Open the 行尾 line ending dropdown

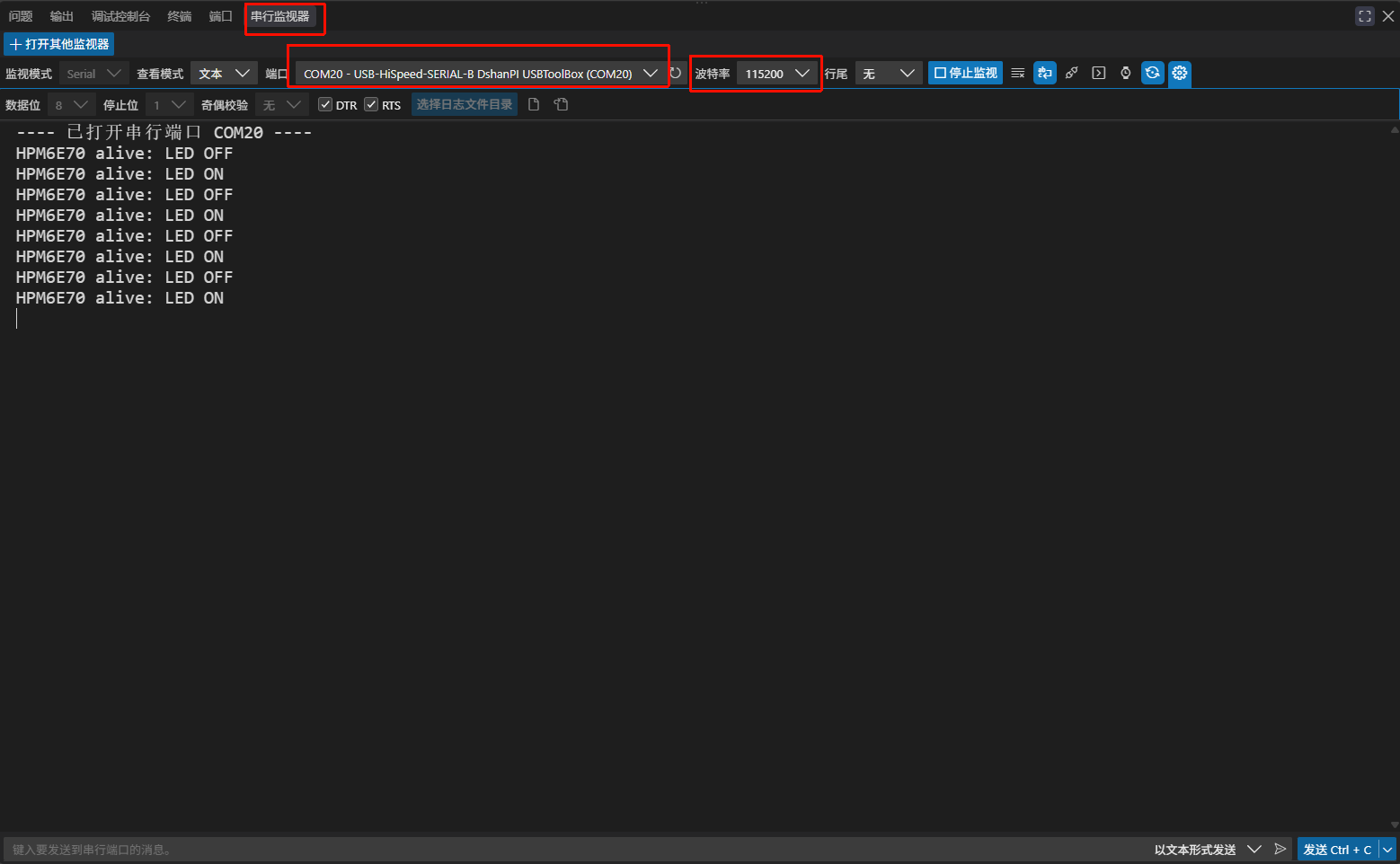pos(889,74)
